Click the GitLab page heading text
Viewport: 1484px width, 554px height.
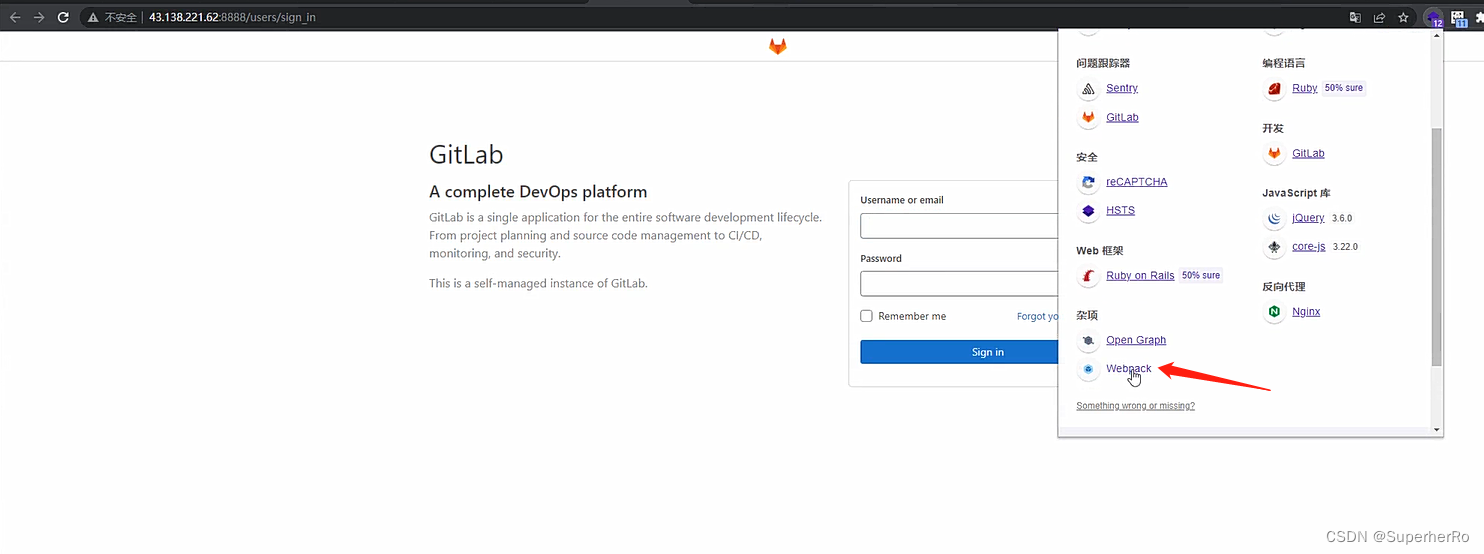click(x=466, y=155)
